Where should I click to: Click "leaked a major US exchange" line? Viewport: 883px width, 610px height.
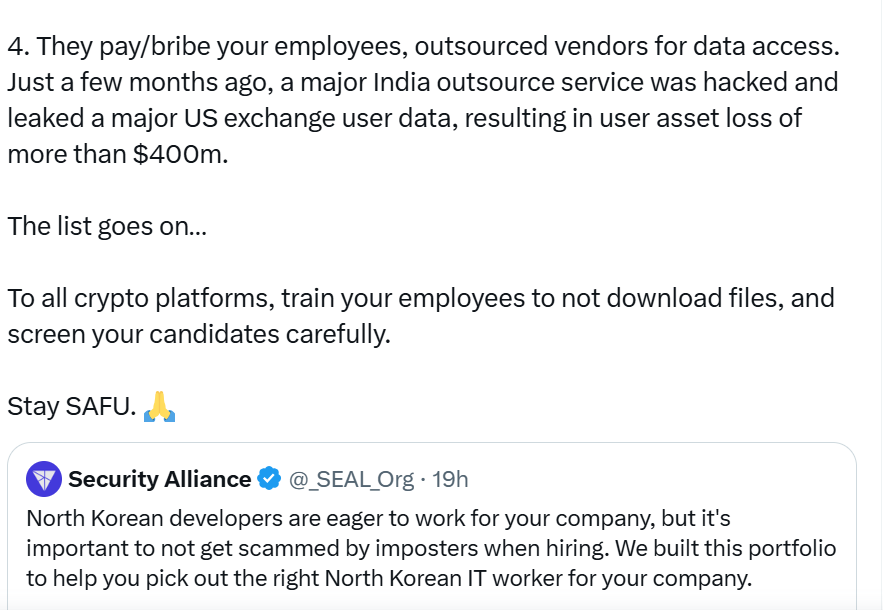coord(404,118)
